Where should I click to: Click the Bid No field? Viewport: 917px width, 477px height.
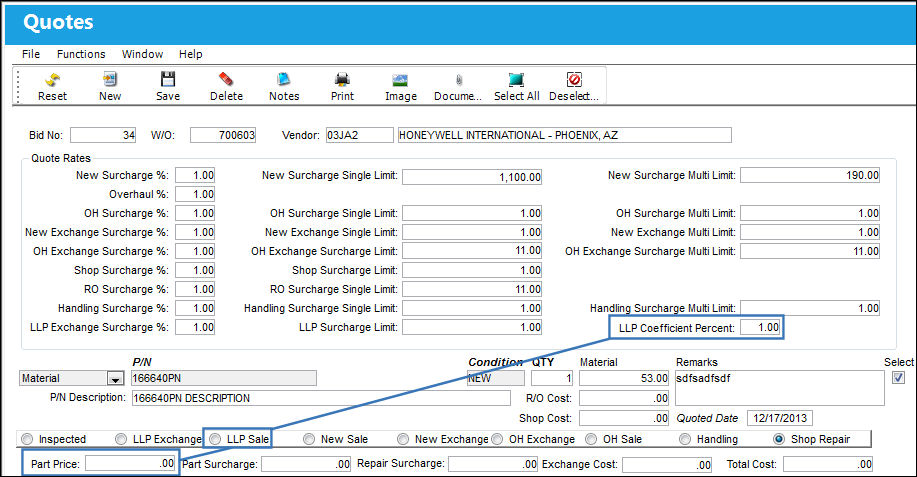[x=103, y=135]
